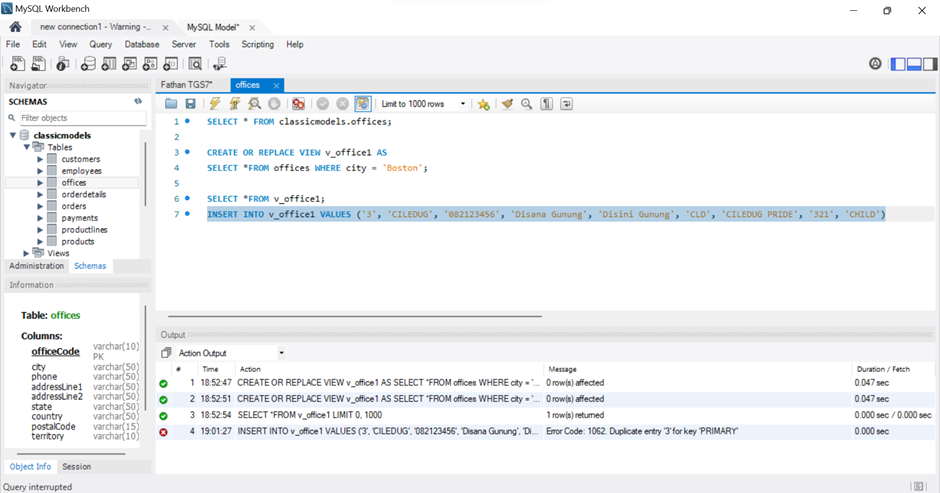The width and height of the screenshot is (940, 493).
Task: Collapse the classicmodels schema node
Action: pyautogui.click(x=13, y=136)
